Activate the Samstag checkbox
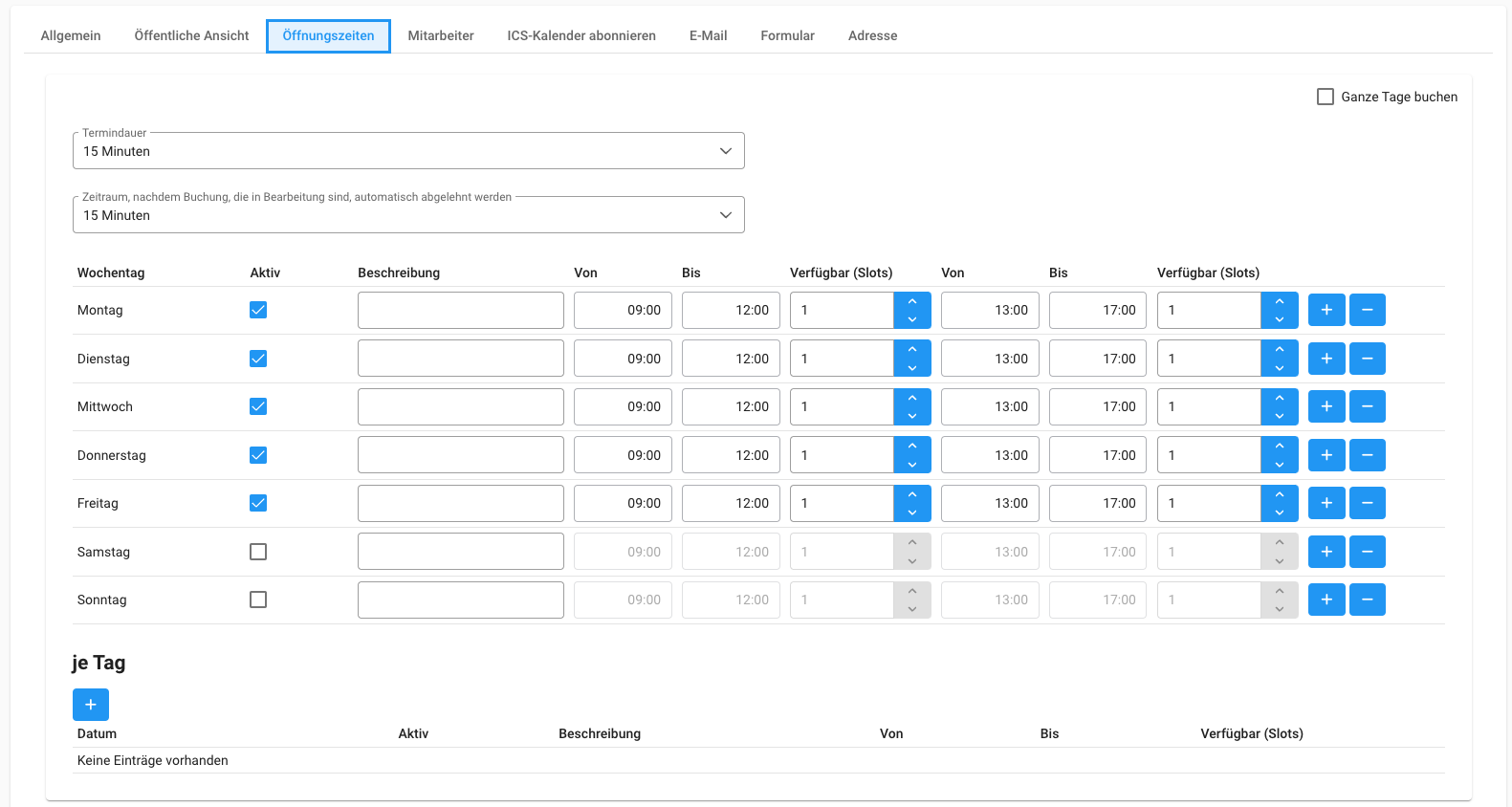1512x807 pixels. tap(258, 552)
